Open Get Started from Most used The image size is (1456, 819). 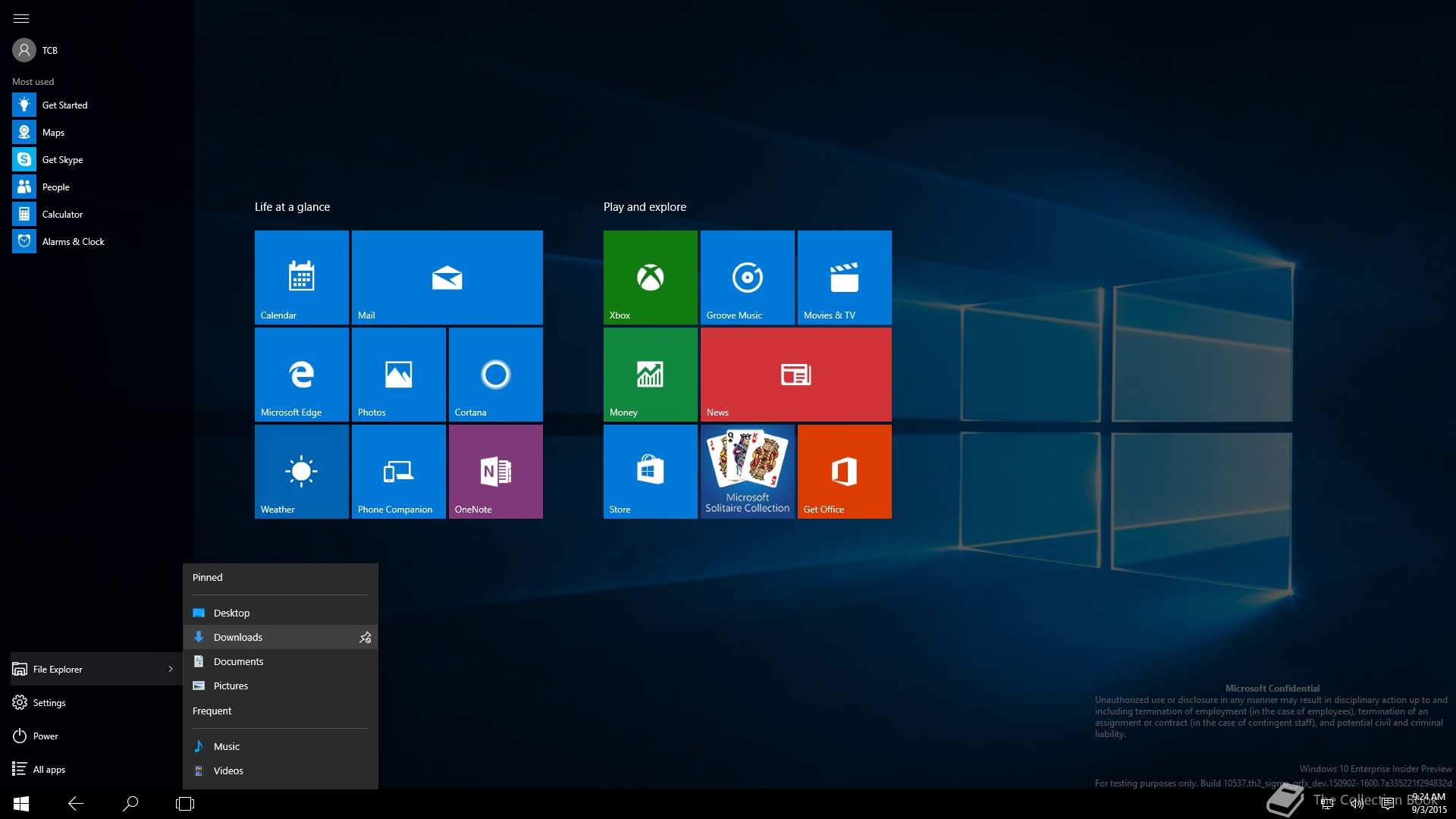[x=97, y=105]
